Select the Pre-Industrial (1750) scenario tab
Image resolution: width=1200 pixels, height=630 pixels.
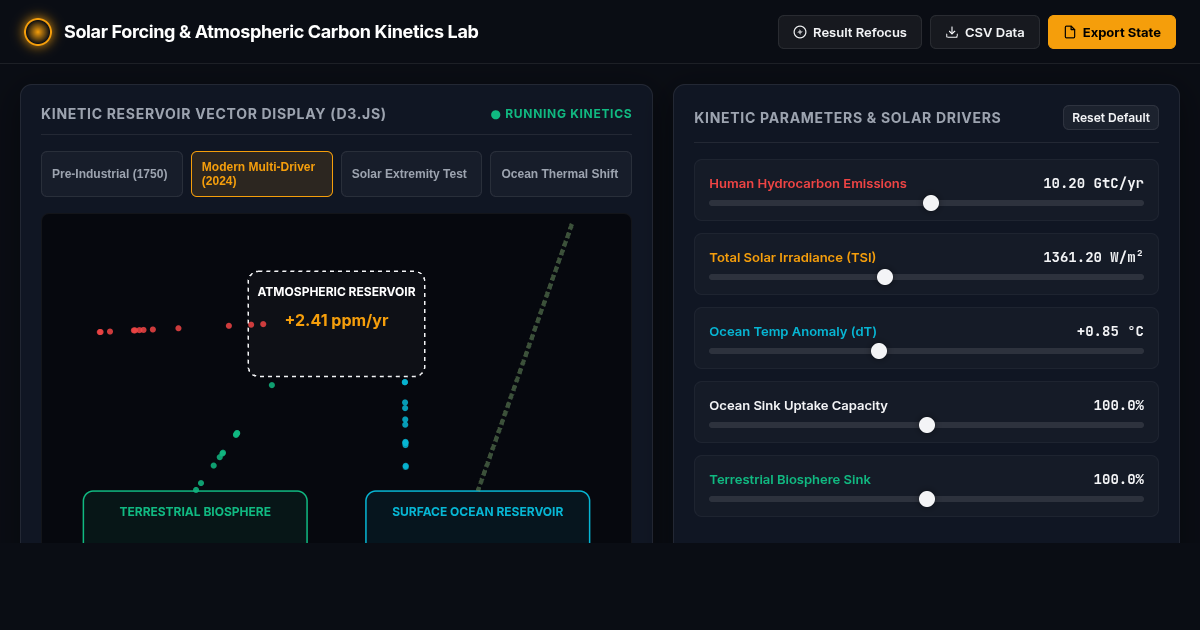click(x=112, y=174)
